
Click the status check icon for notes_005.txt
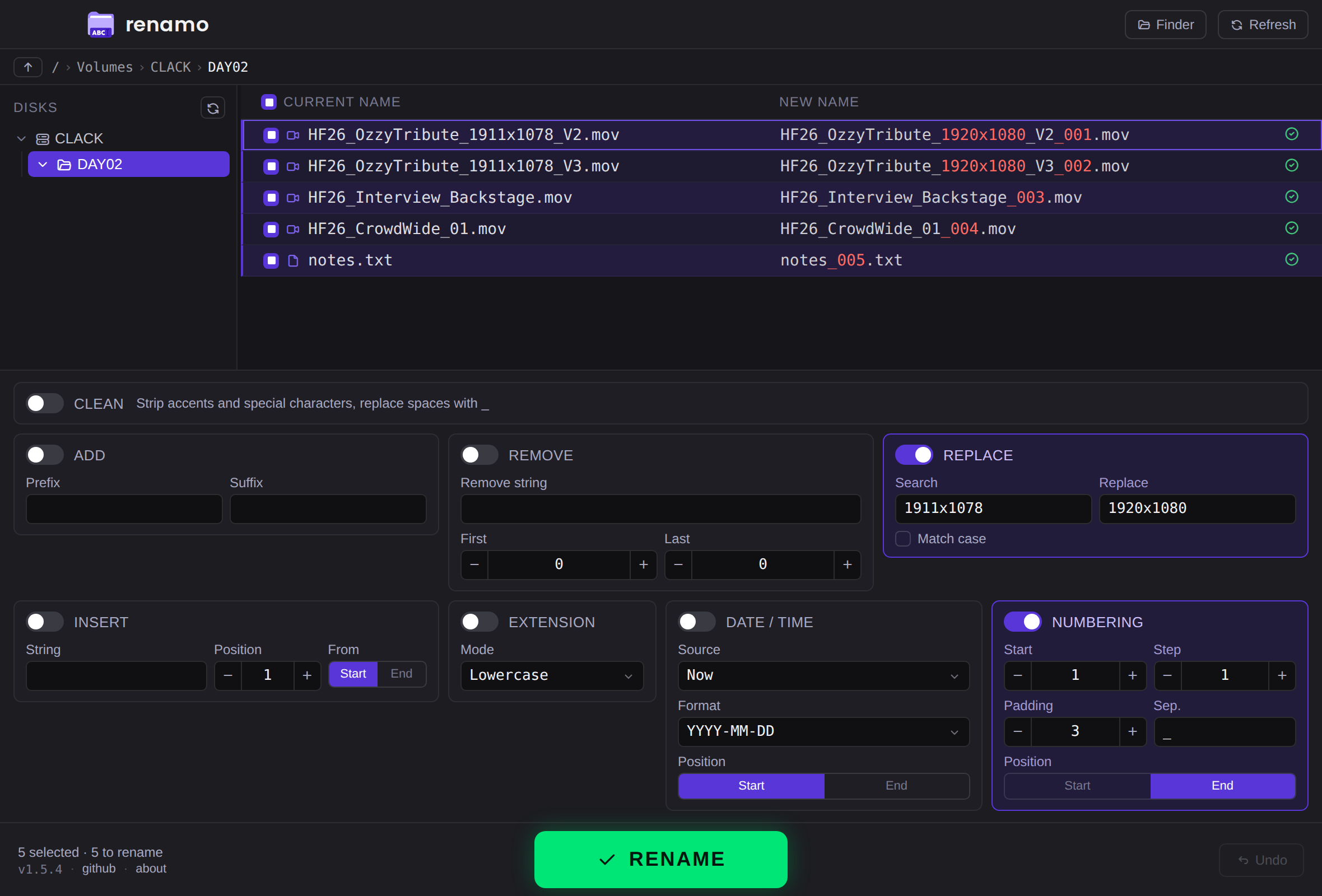pyautogui.click(x=1292, y=259)
